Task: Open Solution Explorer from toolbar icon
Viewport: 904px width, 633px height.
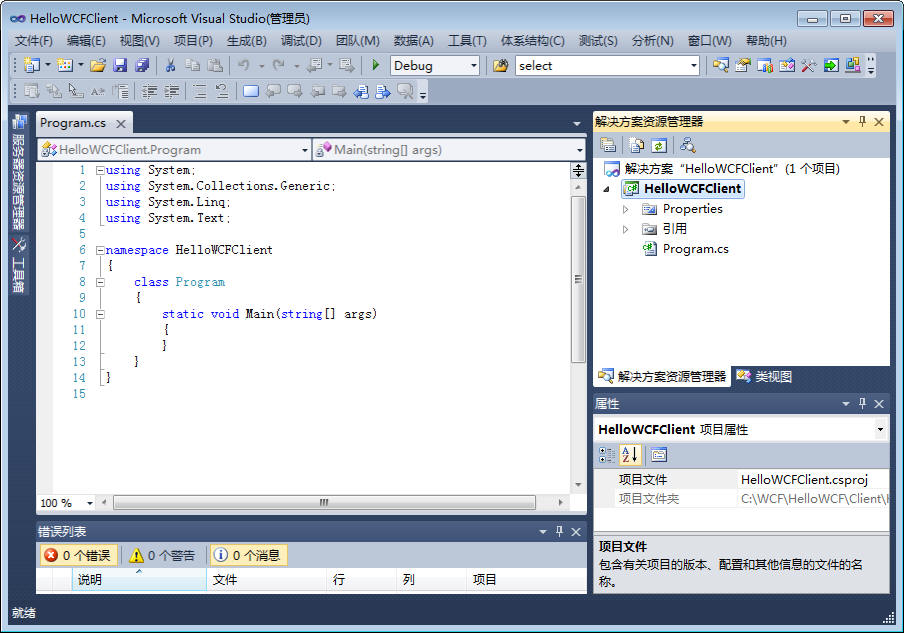Action: coord(721,65)
